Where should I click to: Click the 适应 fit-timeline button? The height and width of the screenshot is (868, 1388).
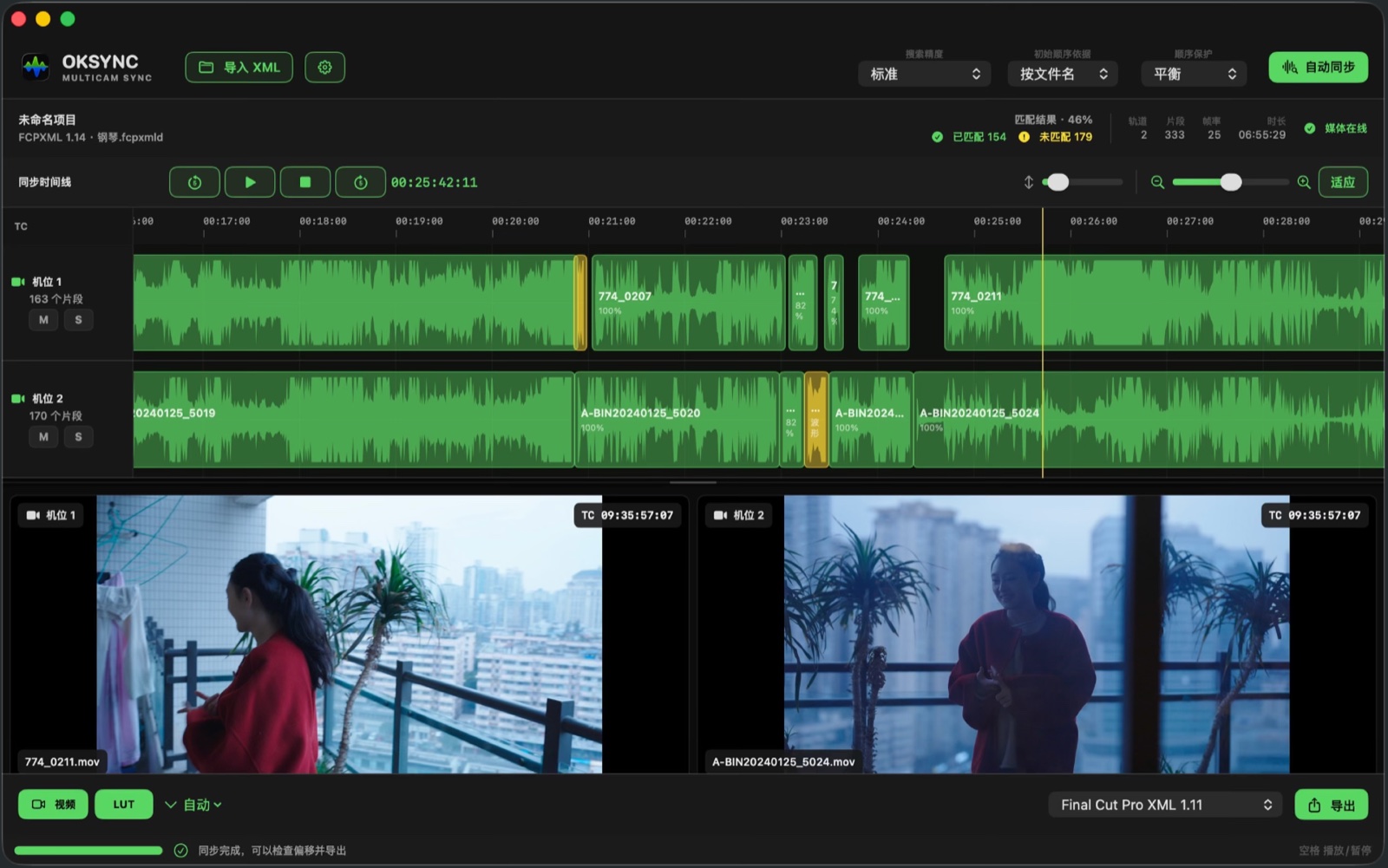pyautogui.click(x=1343, y=182)
